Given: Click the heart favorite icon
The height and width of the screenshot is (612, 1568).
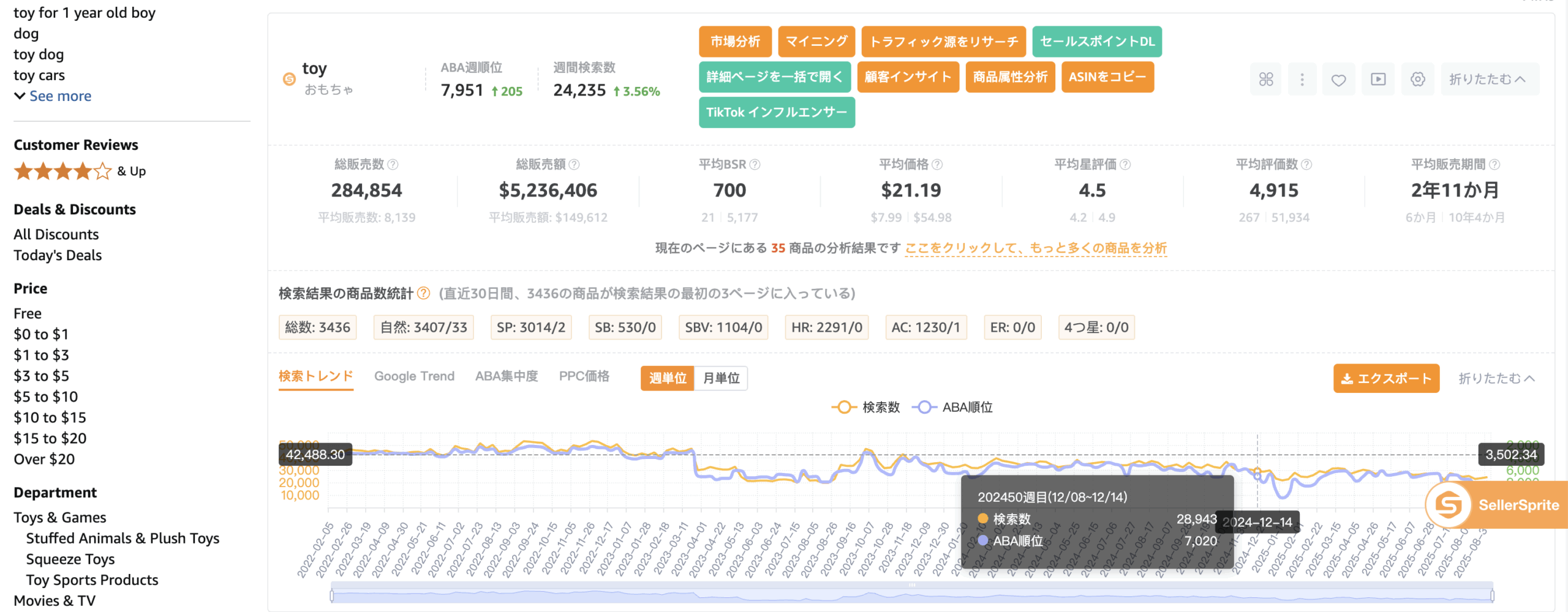Looking at the screenshot, I should [x=1338, y=80].
